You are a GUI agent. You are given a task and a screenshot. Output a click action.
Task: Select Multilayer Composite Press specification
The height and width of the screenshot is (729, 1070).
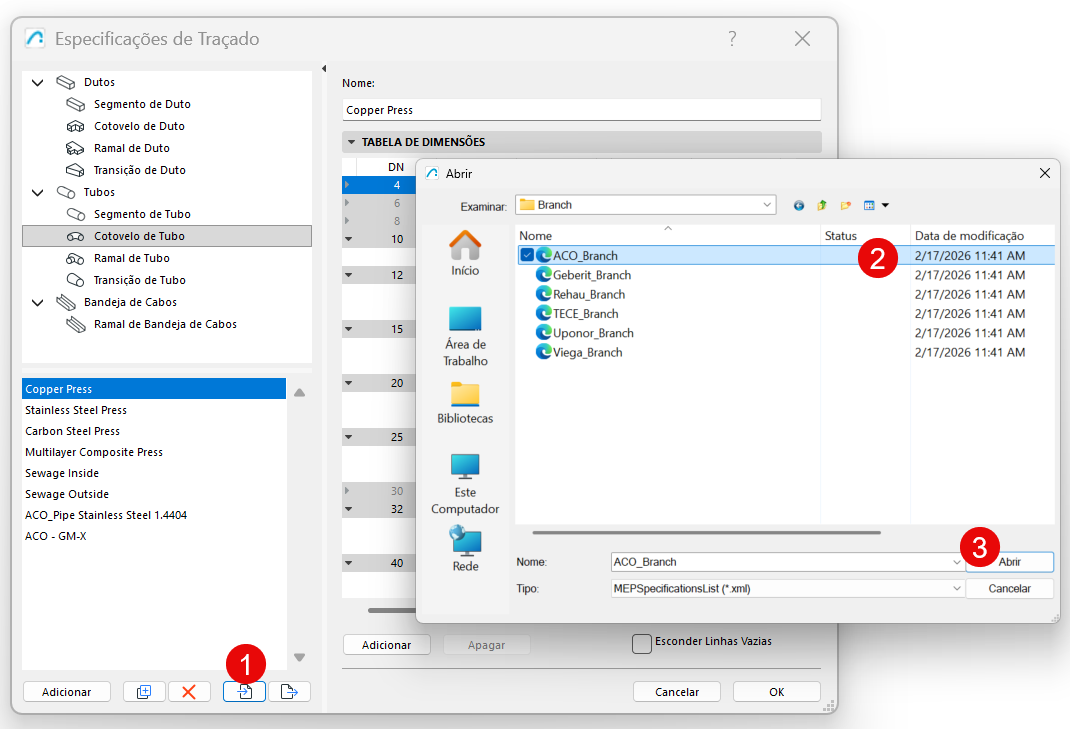pos(154,452)
